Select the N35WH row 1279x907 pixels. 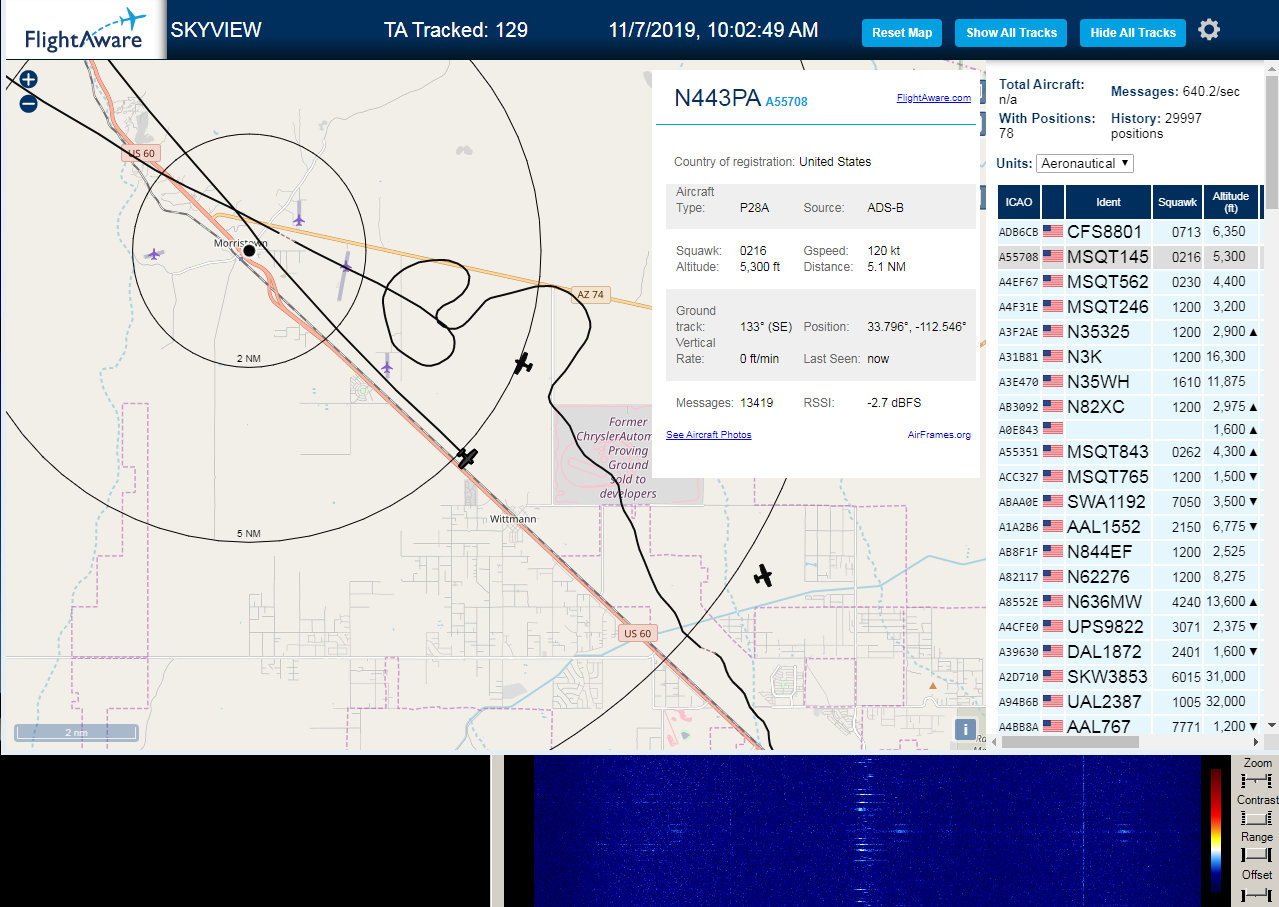point(1129,381)
